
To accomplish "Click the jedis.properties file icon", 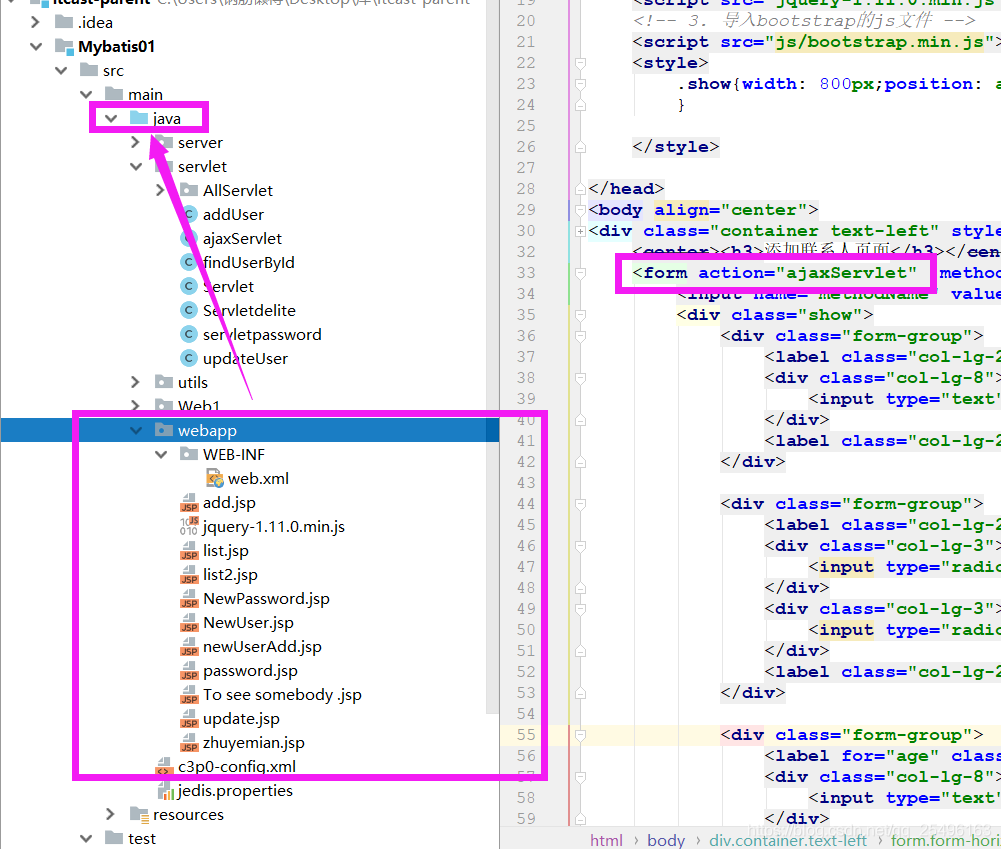I will point(165,792).
